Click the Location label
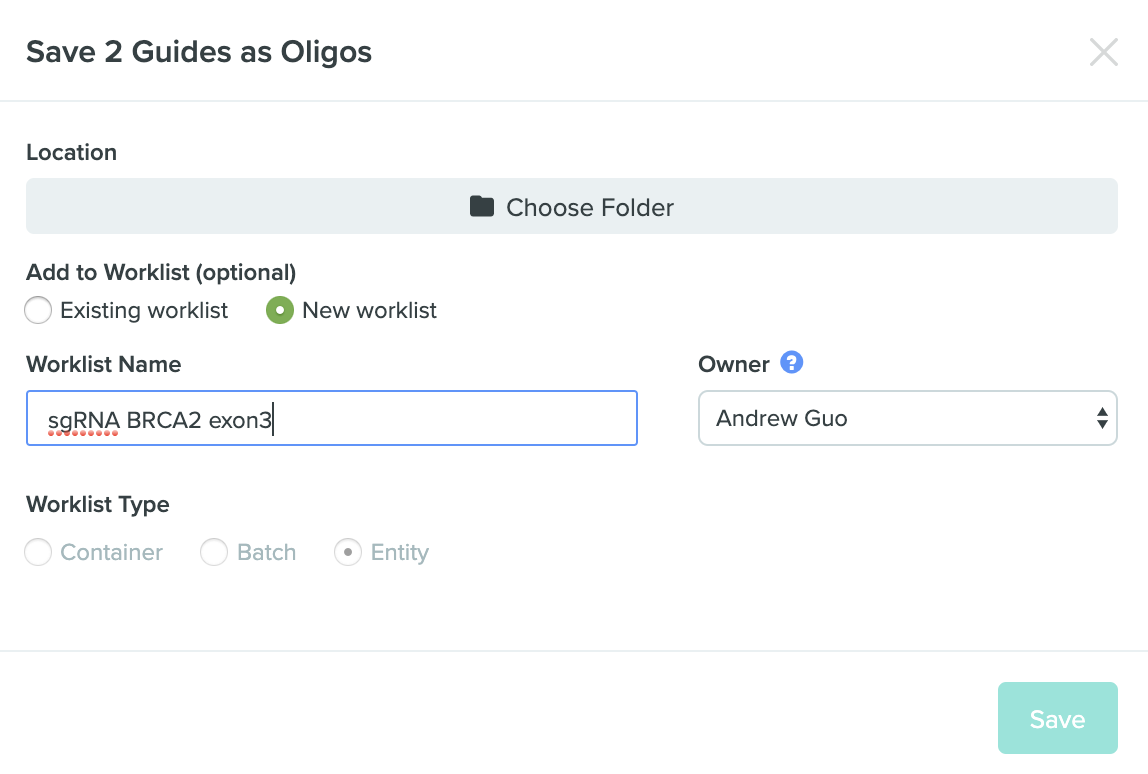The height and width of the screenshot is (774, 1148). tap(72, 152)
